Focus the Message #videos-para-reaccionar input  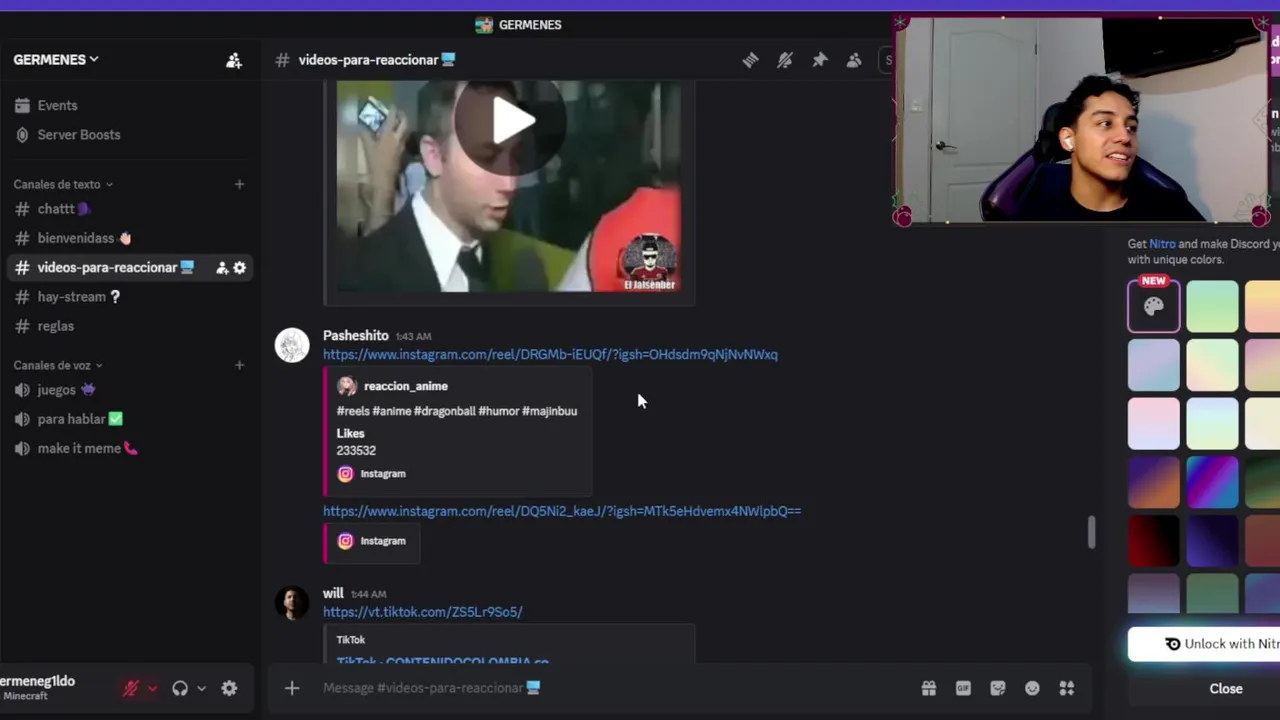pyautogui.click(x=610, y=688)
